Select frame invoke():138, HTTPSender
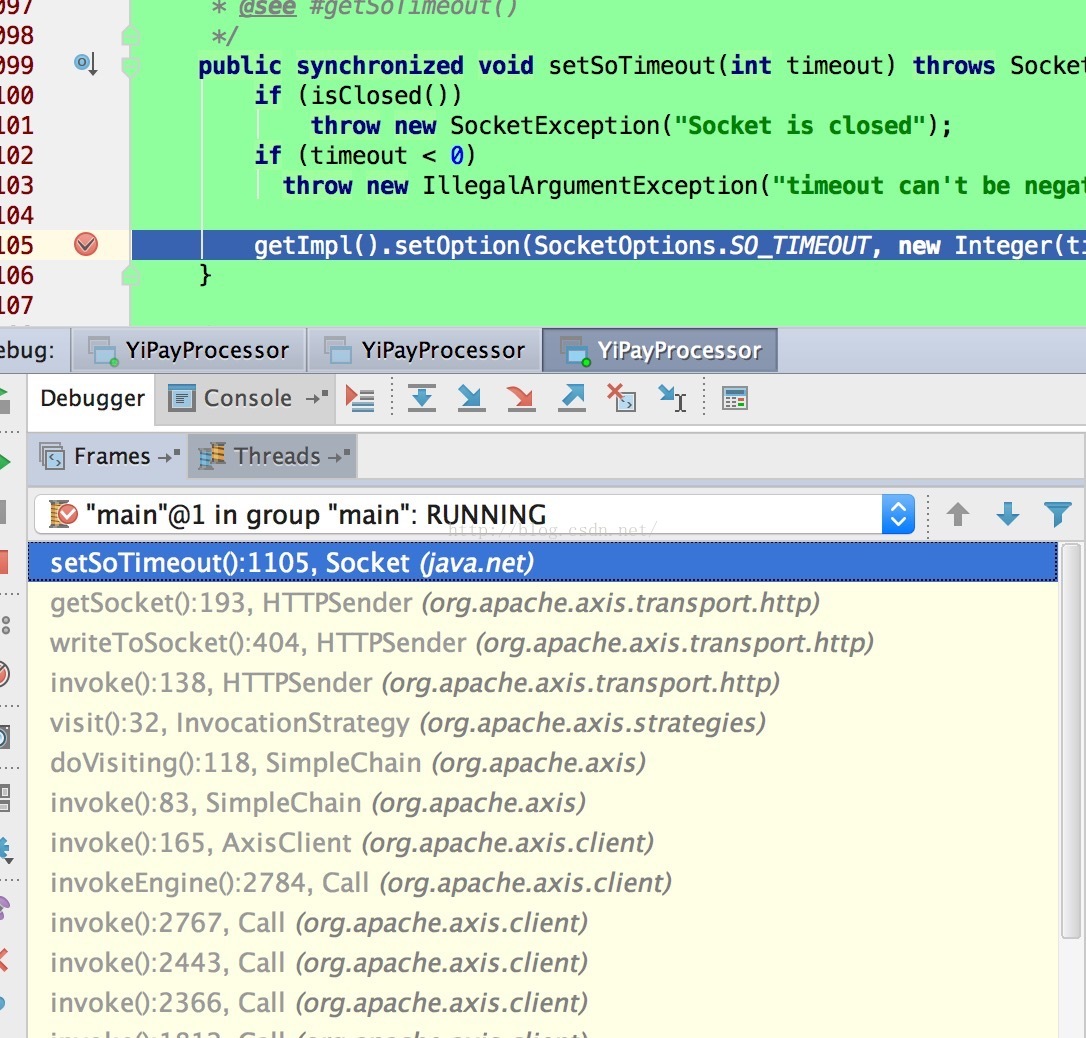Viewport: 1086px width, 1038px height. click(x=543, y=683)
